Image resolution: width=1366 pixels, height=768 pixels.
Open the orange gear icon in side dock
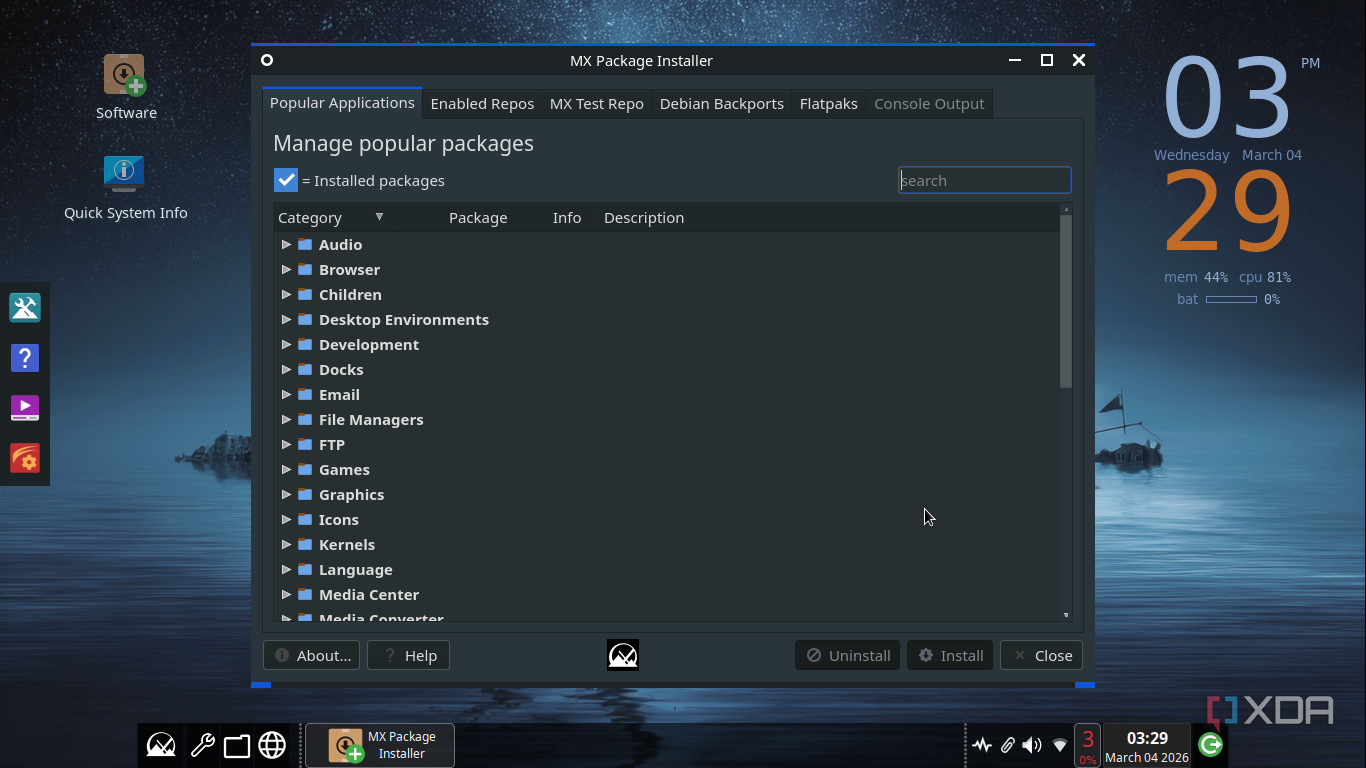[x=25, y=458]
